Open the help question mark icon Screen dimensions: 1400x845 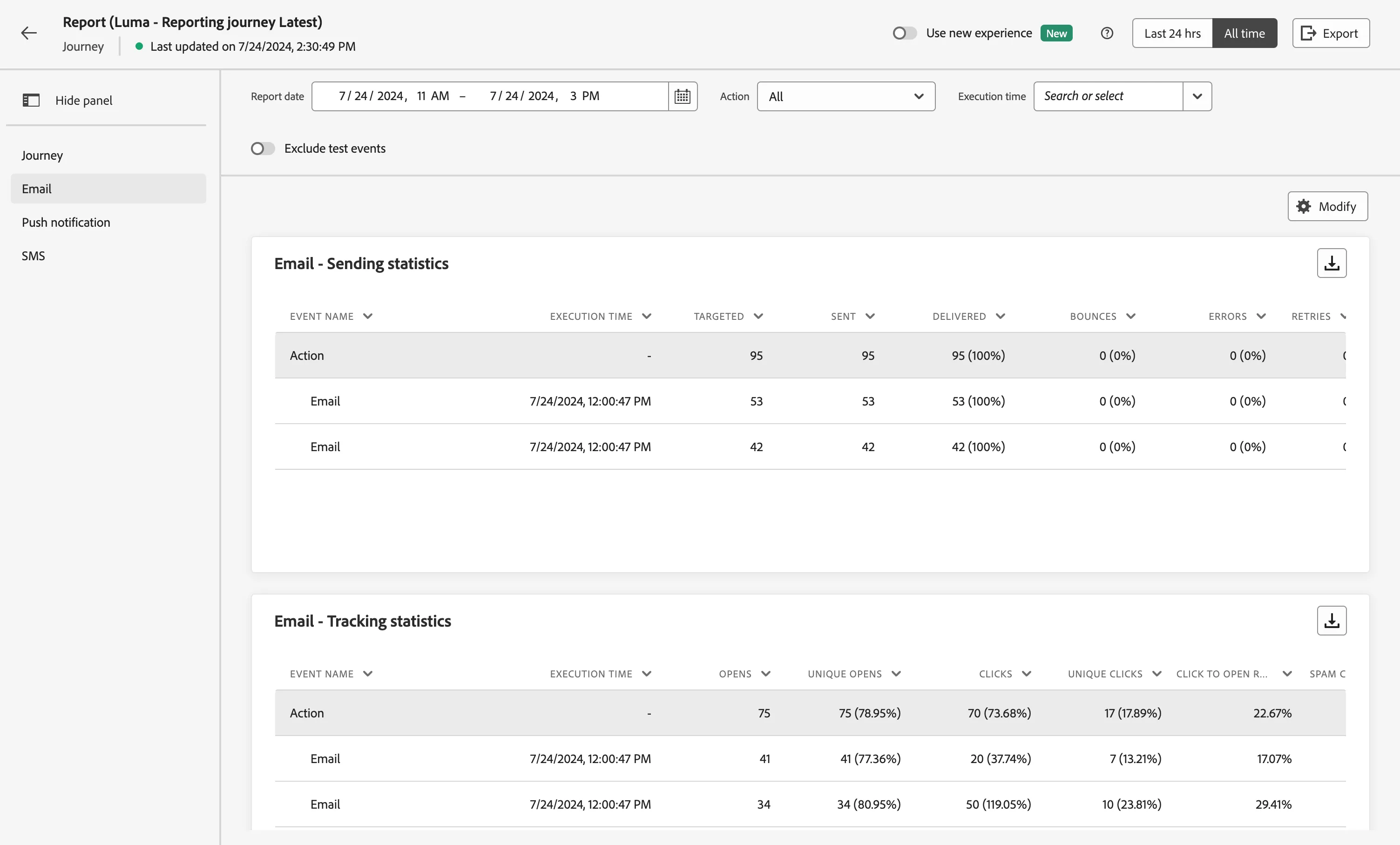click(x=1106, y=33)
